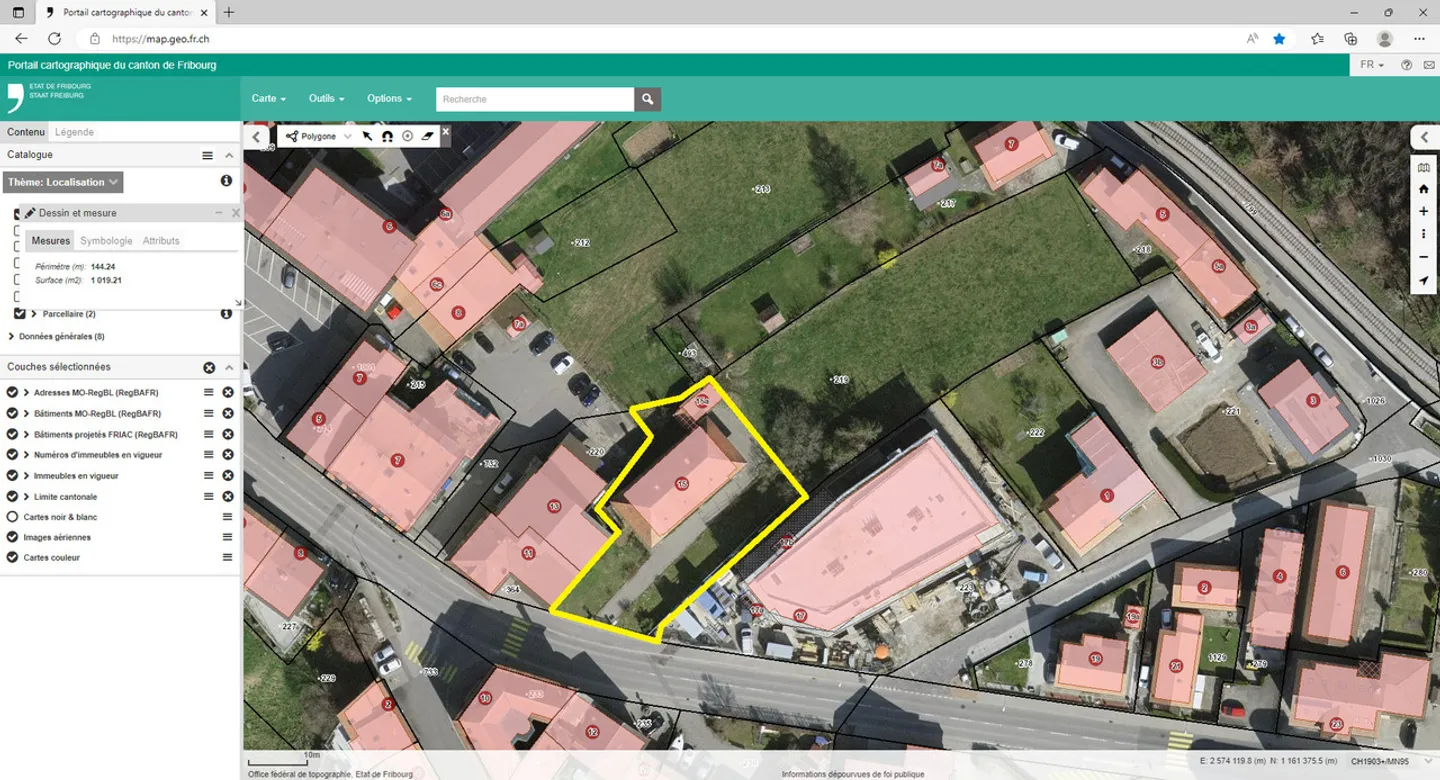Zoom in using the plus icon
Screen dimensions: 1440x780
[x=1424, y=211]
